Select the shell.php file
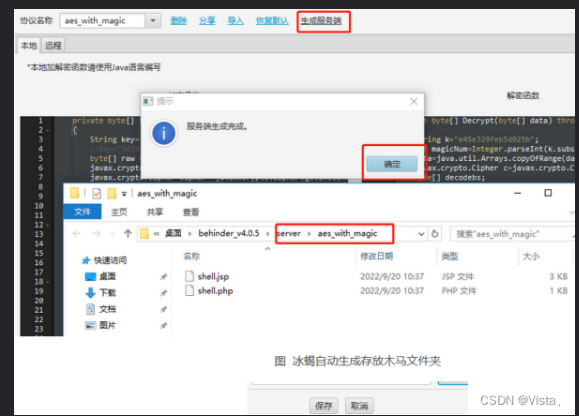Viewport: 579px width, 416px height. [215, 291]
